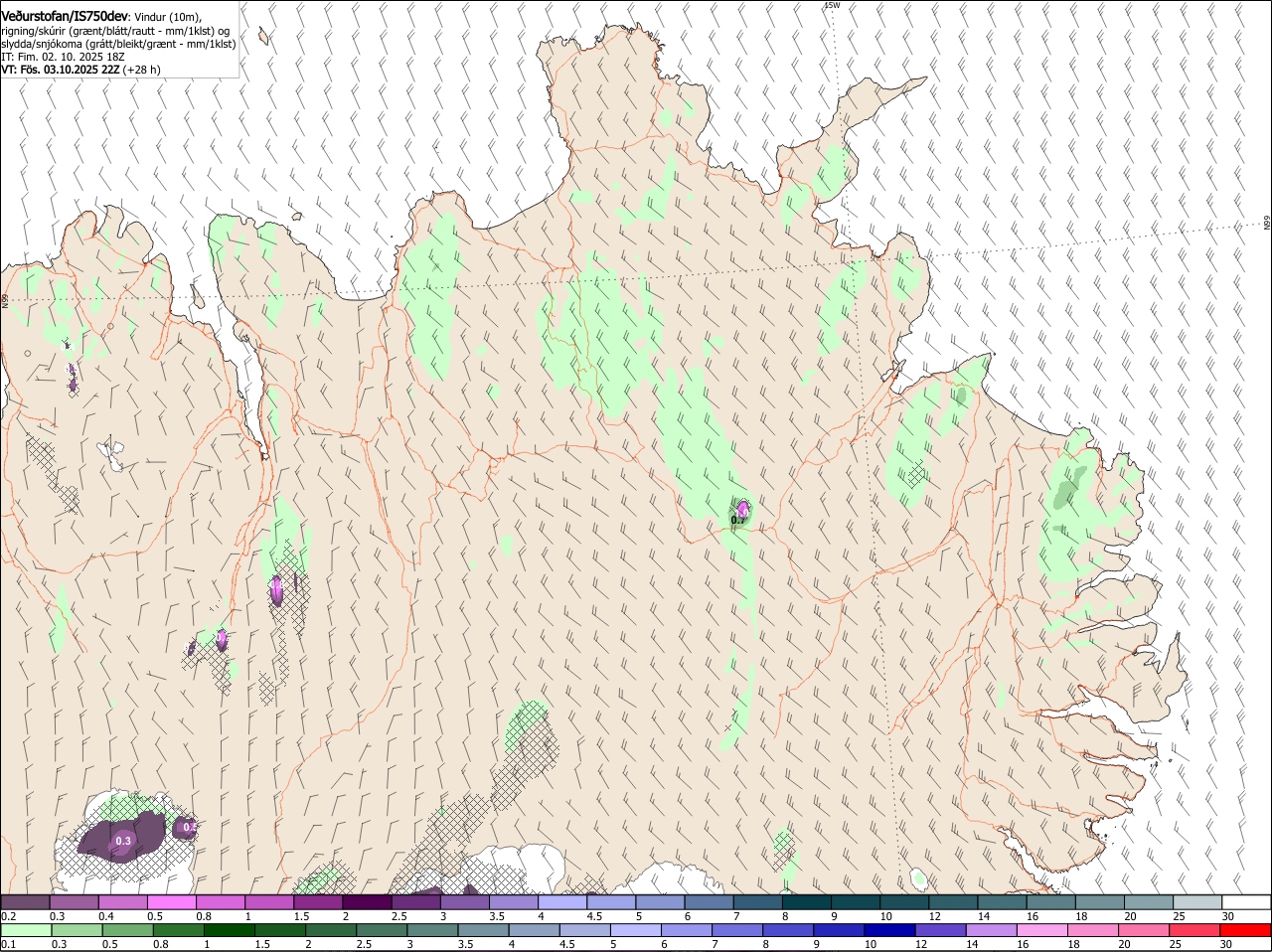The image size is (1272, 952).
Task: Click the '0.3' precipitation value label on map
Action: [123, 841]
